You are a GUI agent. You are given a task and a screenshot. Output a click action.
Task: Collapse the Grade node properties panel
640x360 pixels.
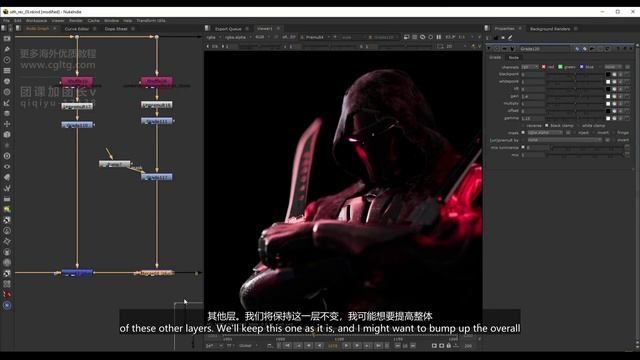(489, 49)
